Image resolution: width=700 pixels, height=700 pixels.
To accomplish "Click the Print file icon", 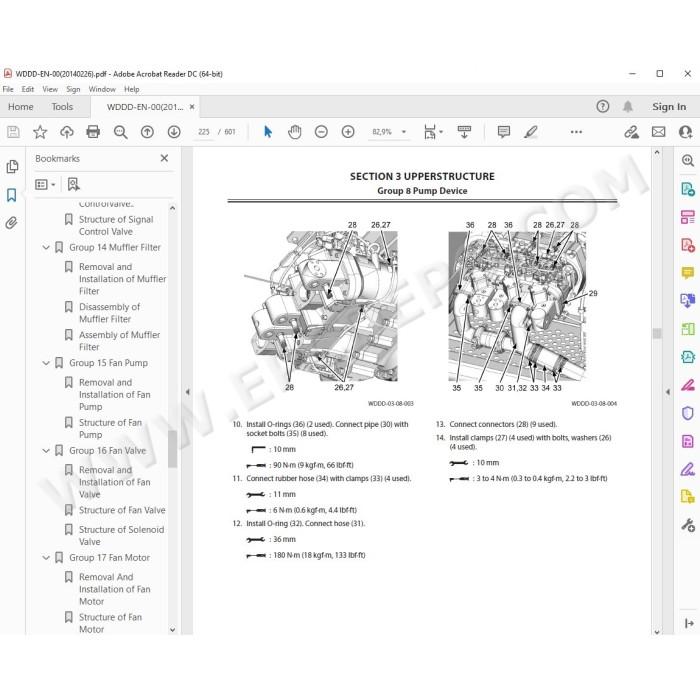I will point(93,132).
